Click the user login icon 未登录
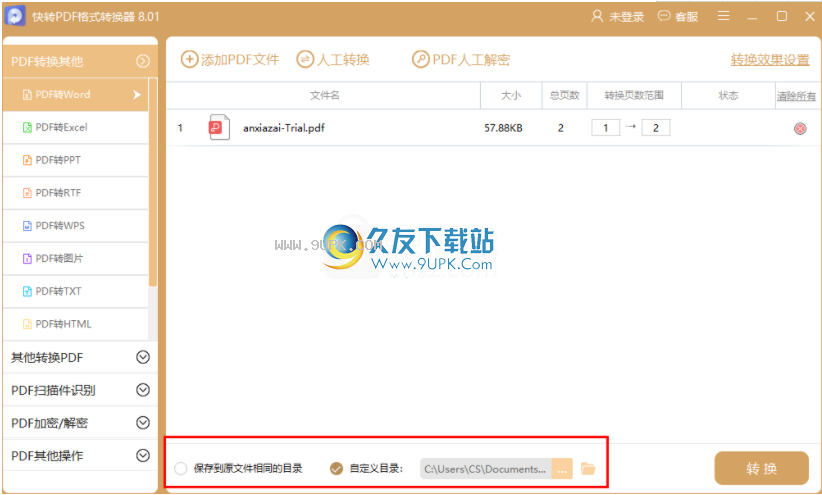822x495 pixels. point(597,16)
